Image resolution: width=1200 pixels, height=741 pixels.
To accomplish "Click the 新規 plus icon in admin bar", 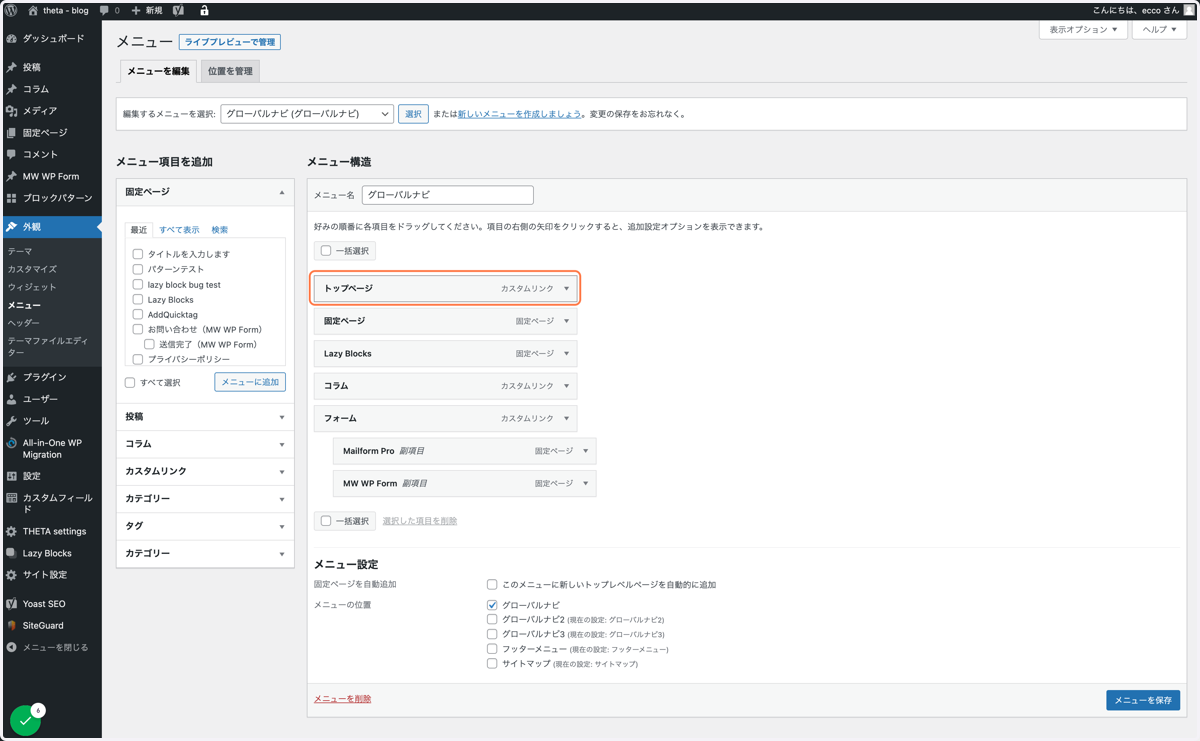I will pos(136,10).
